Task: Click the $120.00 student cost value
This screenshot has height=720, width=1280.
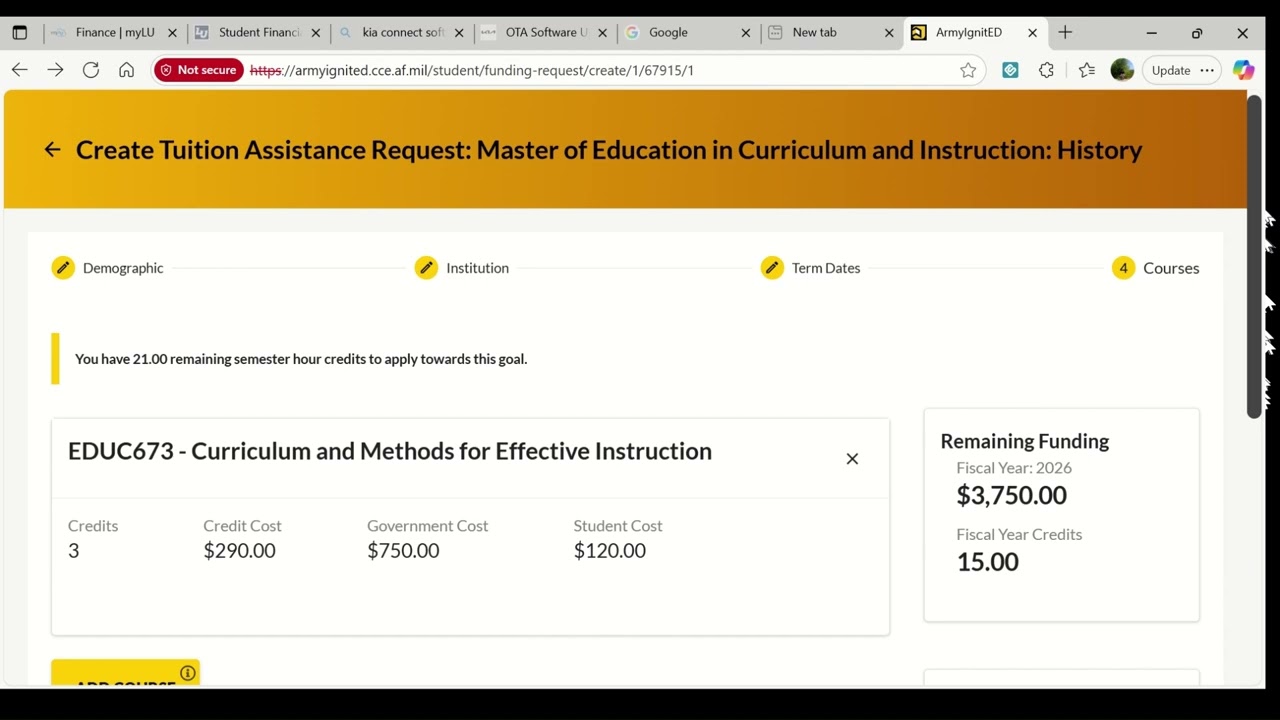Action: 610,551
